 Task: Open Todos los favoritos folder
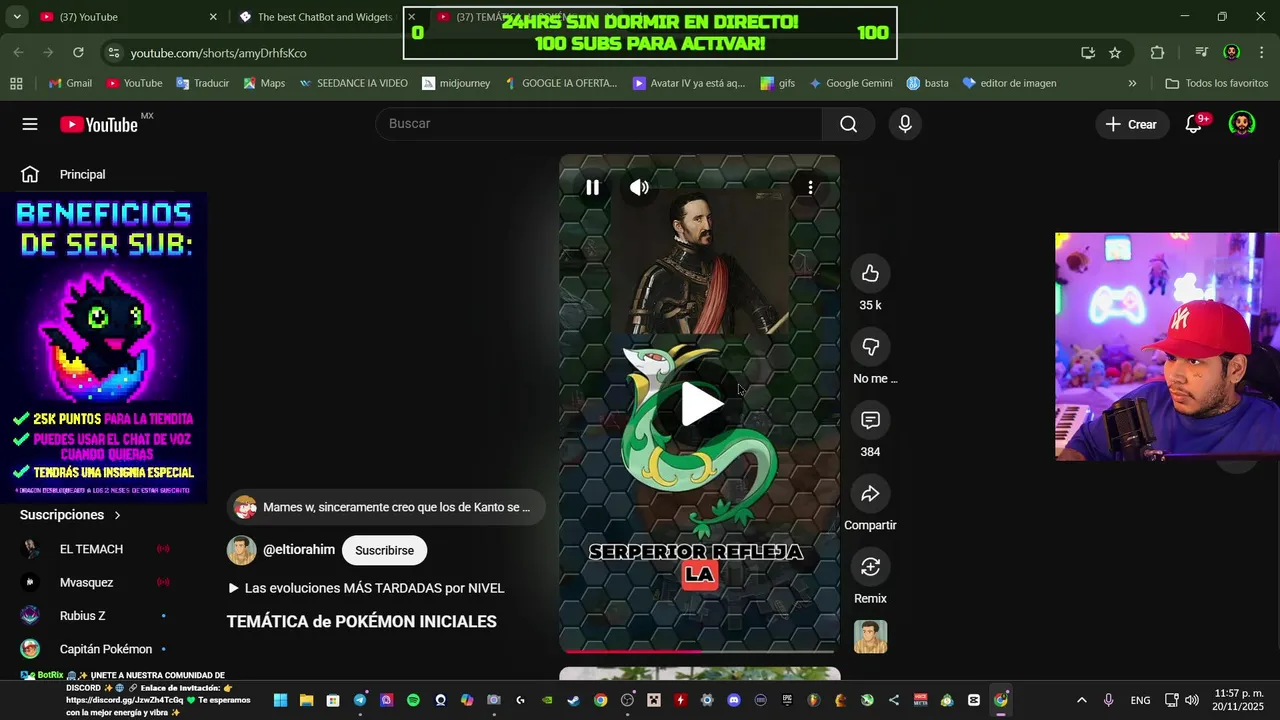tap(1216, 83)
